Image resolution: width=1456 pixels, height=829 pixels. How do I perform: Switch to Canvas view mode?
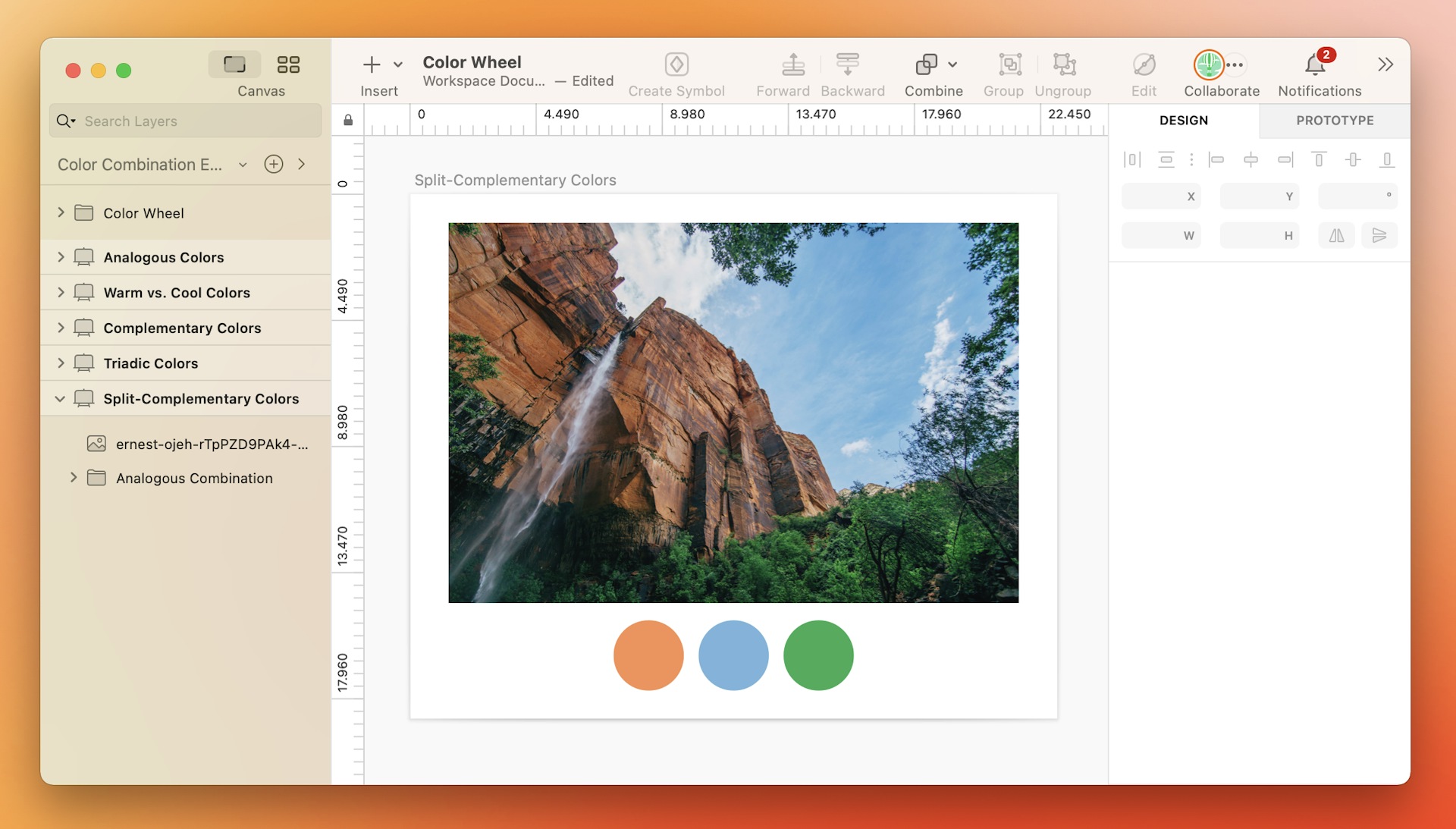(234, 64)
